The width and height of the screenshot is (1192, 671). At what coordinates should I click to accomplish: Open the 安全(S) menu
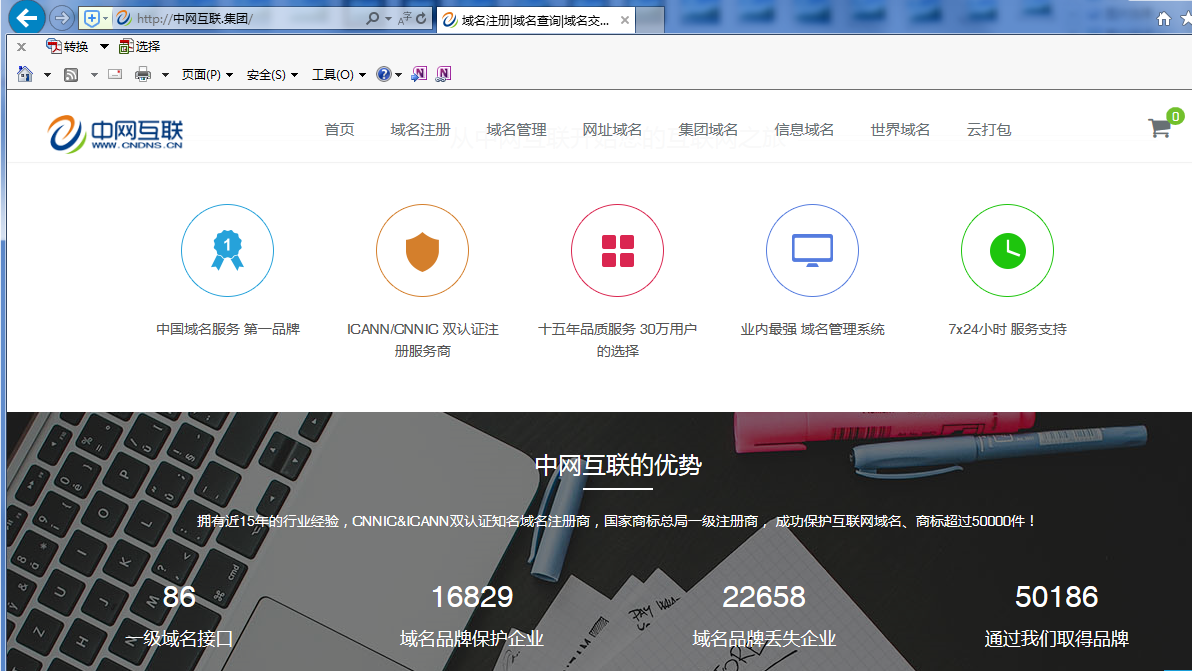(x=272, y=74)
